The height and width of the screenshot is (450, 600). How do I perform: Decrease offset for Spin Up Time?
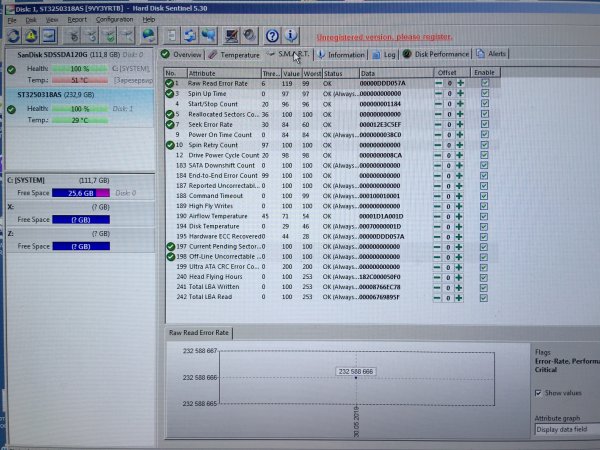point(439,94)
